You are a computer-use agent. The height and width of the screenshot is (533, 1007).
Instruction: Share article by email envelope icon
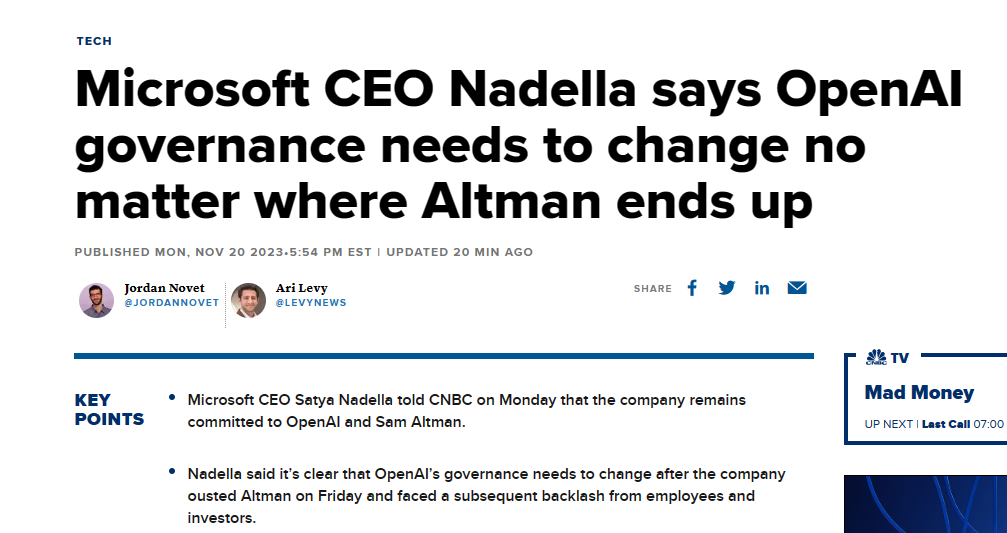797,288
